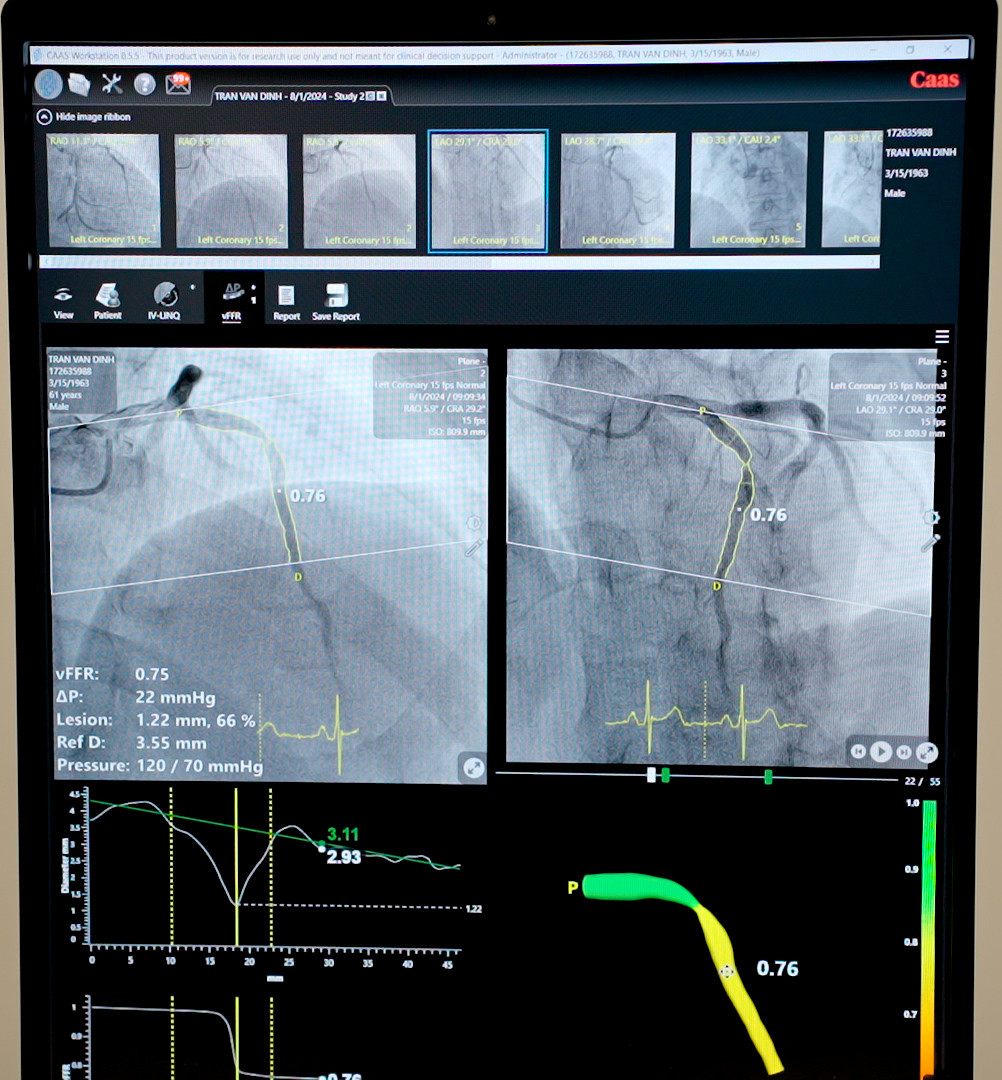Step to the next frame
Screen dimensions: 1002x1080
(x=903, y=751)
